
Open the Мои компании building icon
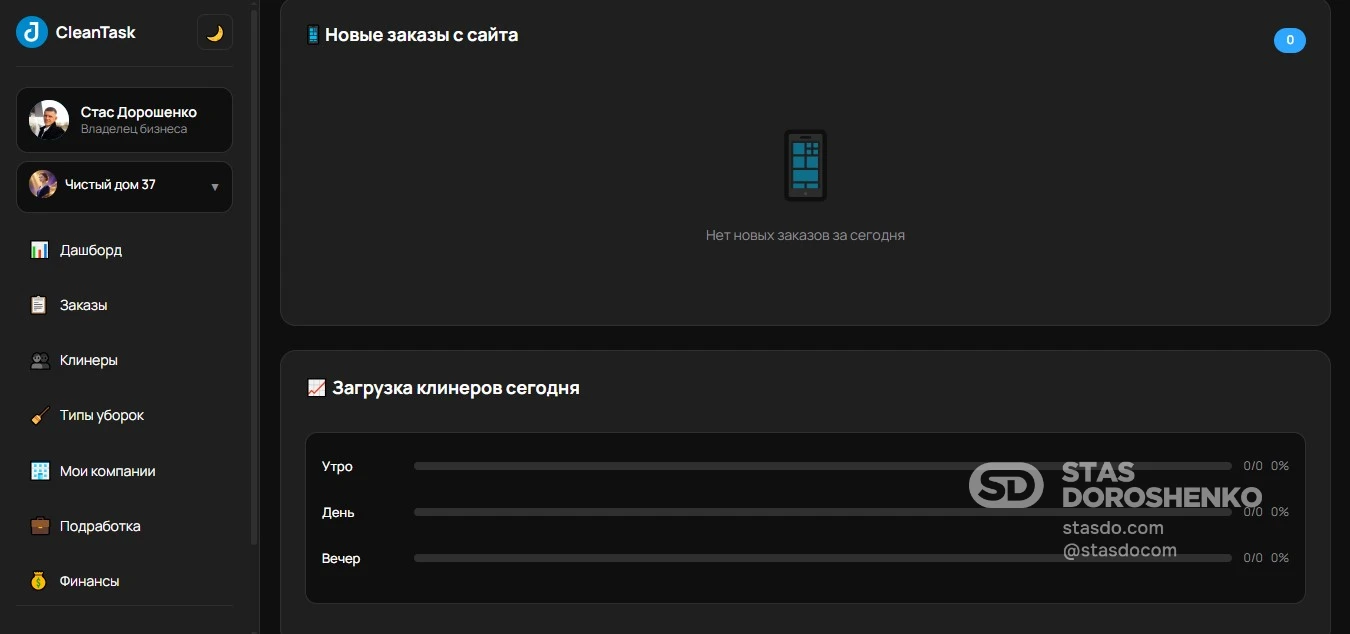(39, 470)
